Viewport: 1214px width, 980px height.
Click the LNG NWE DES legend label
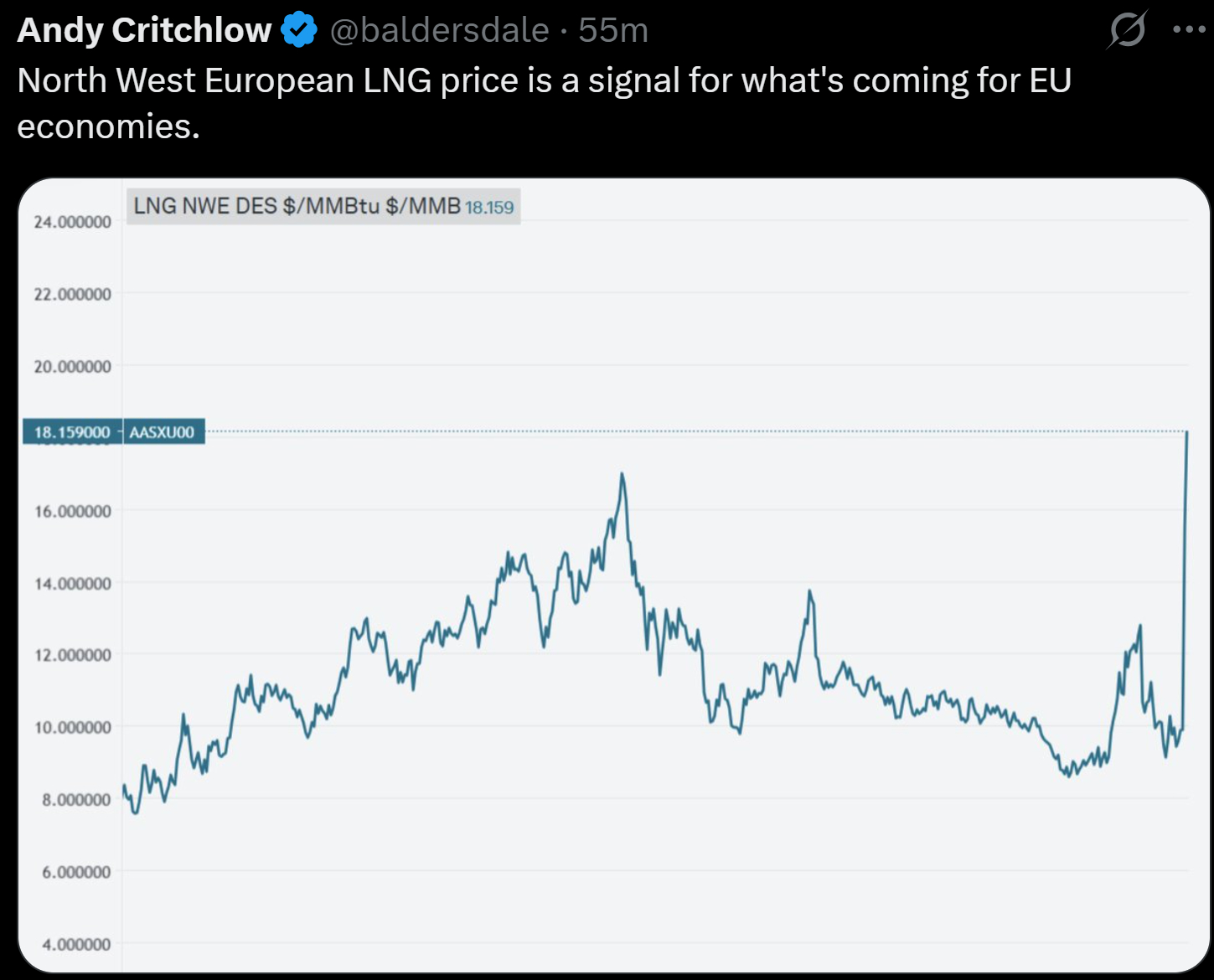click(297, 206)
